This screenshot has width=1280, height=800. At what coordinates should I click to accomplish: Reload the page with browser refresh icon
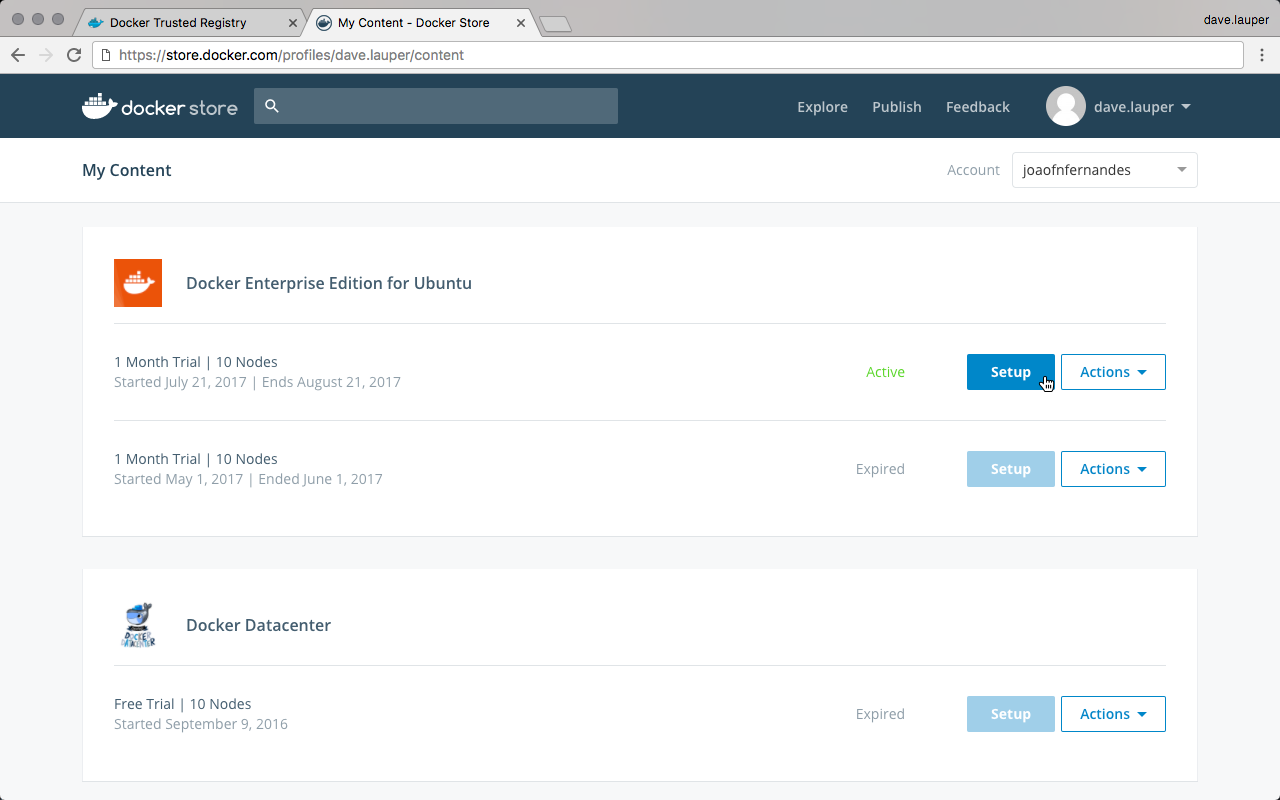pyautogui.click(x=74, y=55)
